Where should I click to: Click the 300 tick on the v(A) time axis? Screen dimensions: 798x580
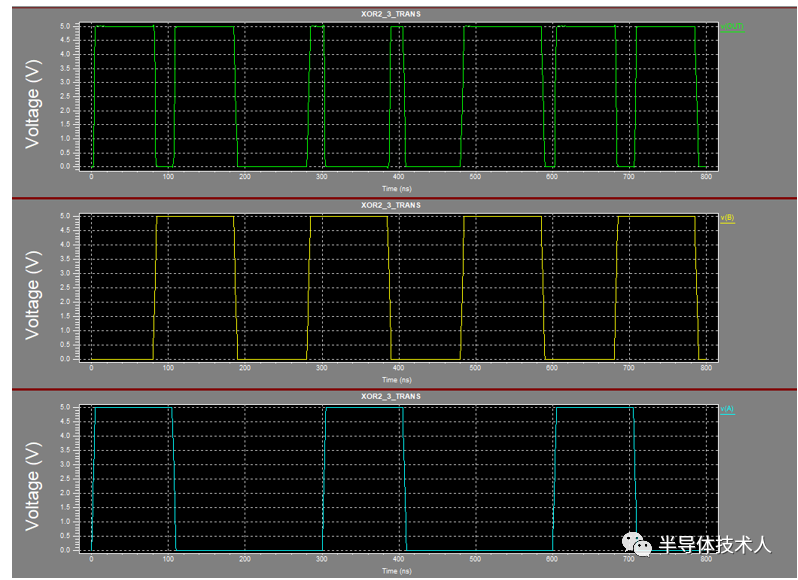coord(322,559)
